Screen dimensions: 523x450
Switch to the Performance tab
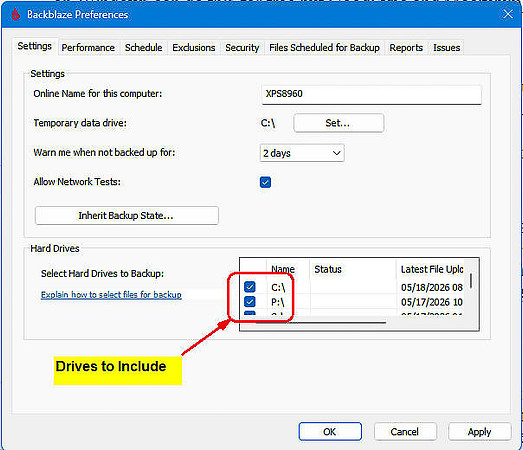tap(88, 48)
